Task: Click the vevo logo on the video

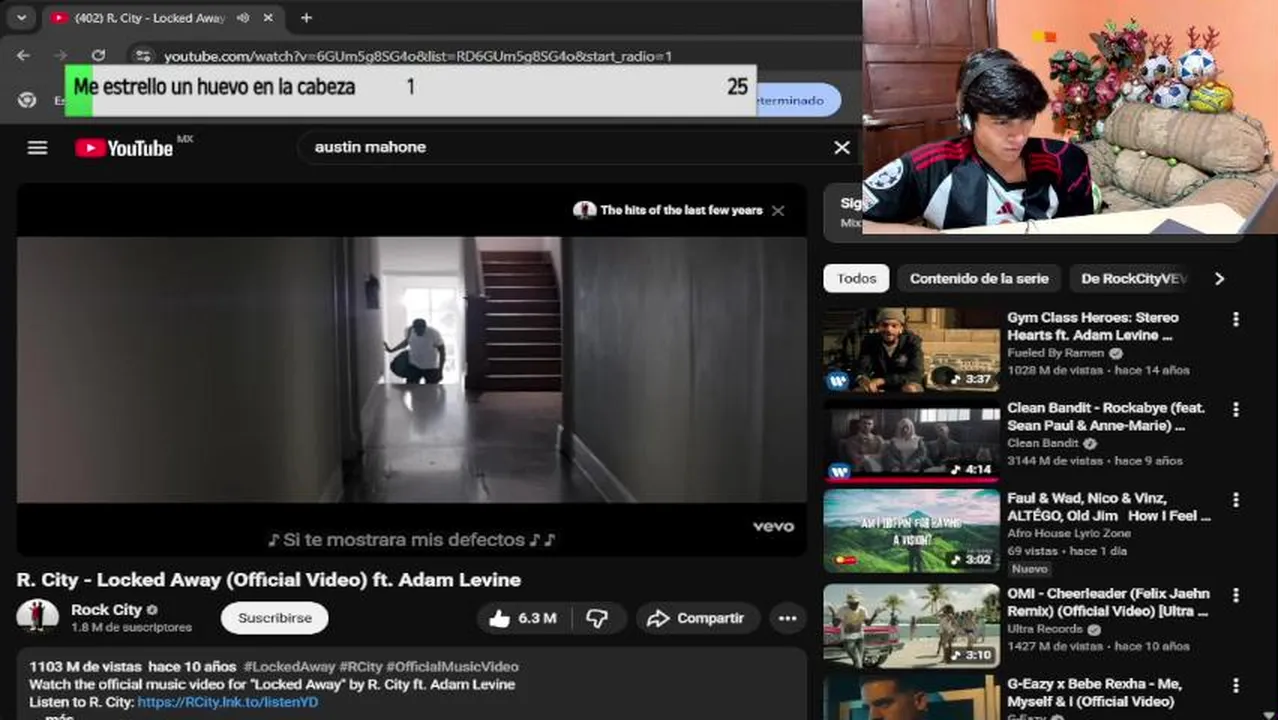Action: click(773, 527)
